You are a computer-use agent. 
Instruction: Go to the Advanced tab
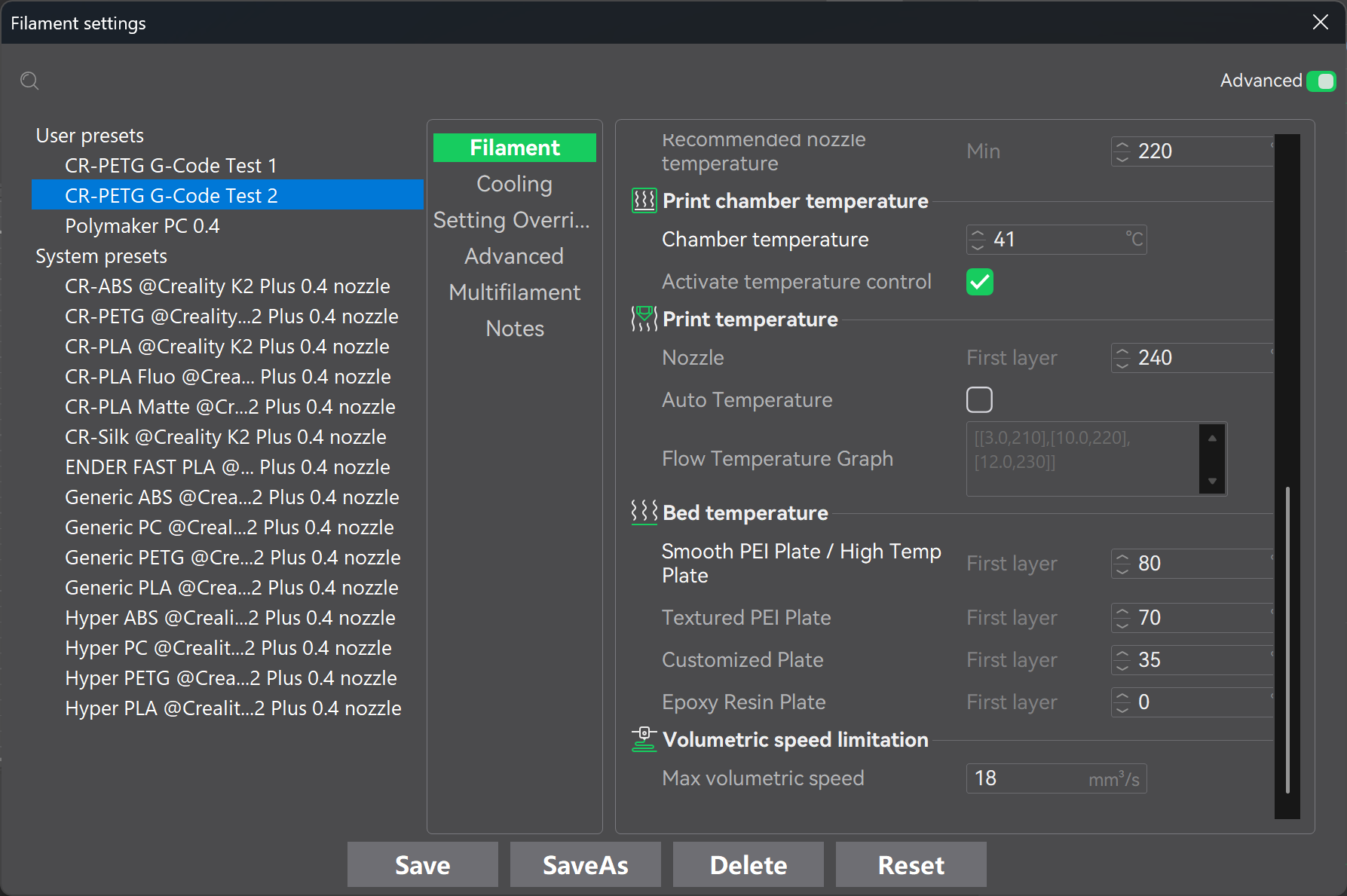[515, 256]
